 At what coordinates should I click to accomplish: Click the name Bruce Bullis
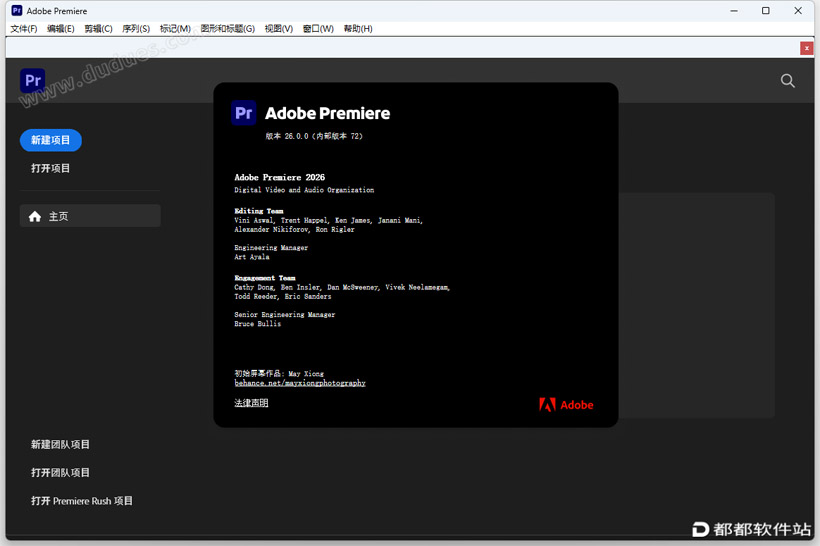pos(258,324)
